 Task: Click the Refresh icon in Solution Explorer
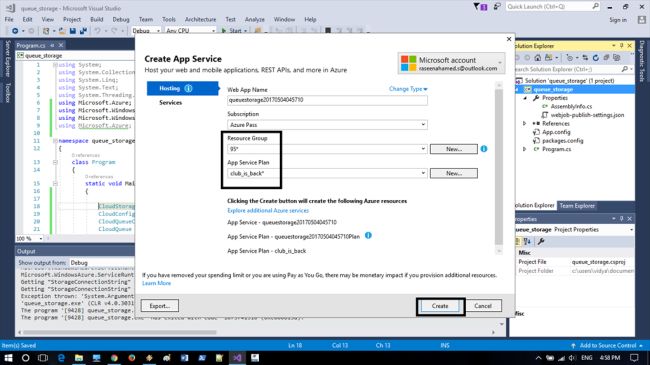click(x=596, y=58)
